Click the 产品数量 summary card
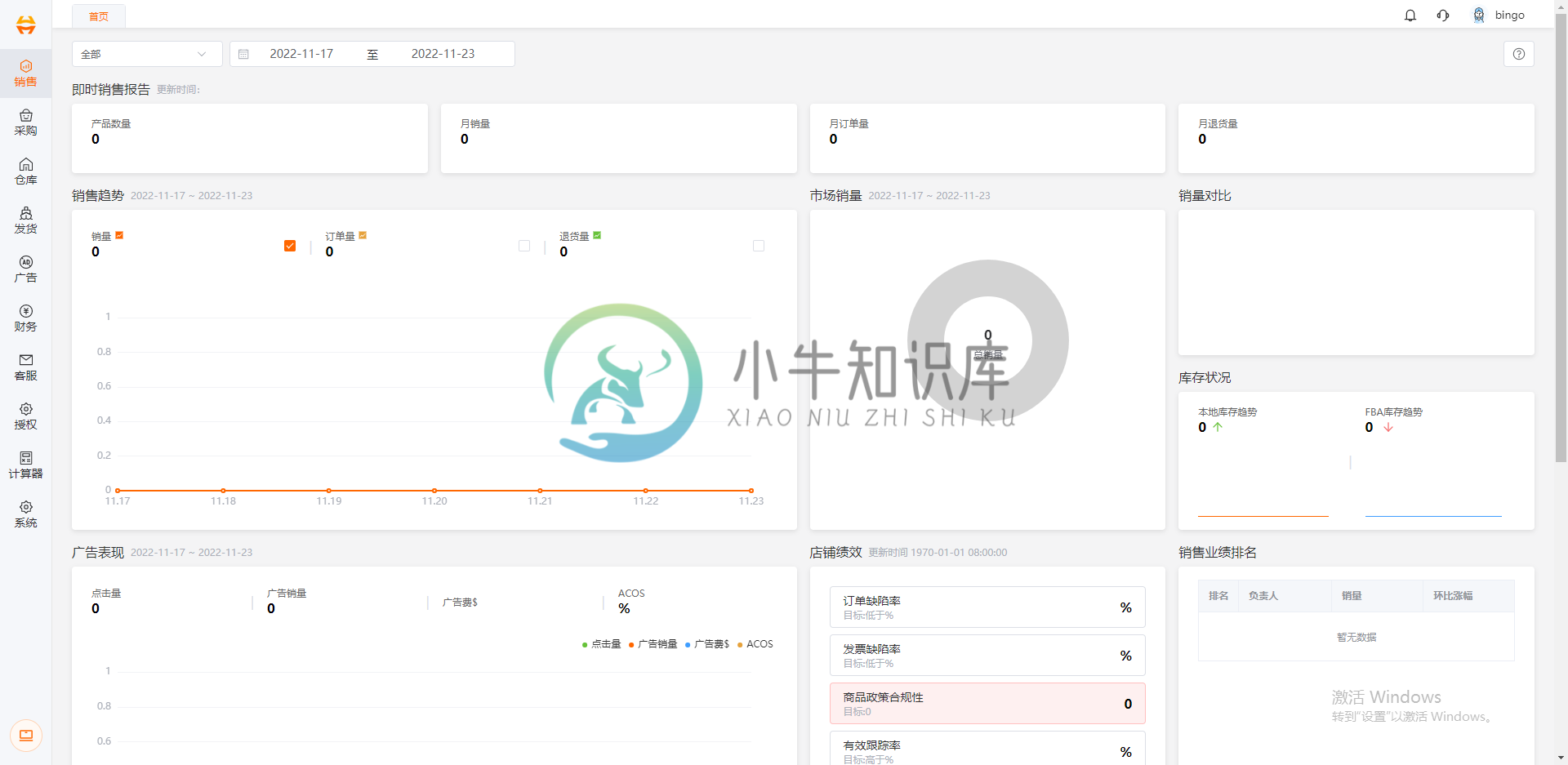The height and width of the screenshot is (765, 1568). click(250, 138)
